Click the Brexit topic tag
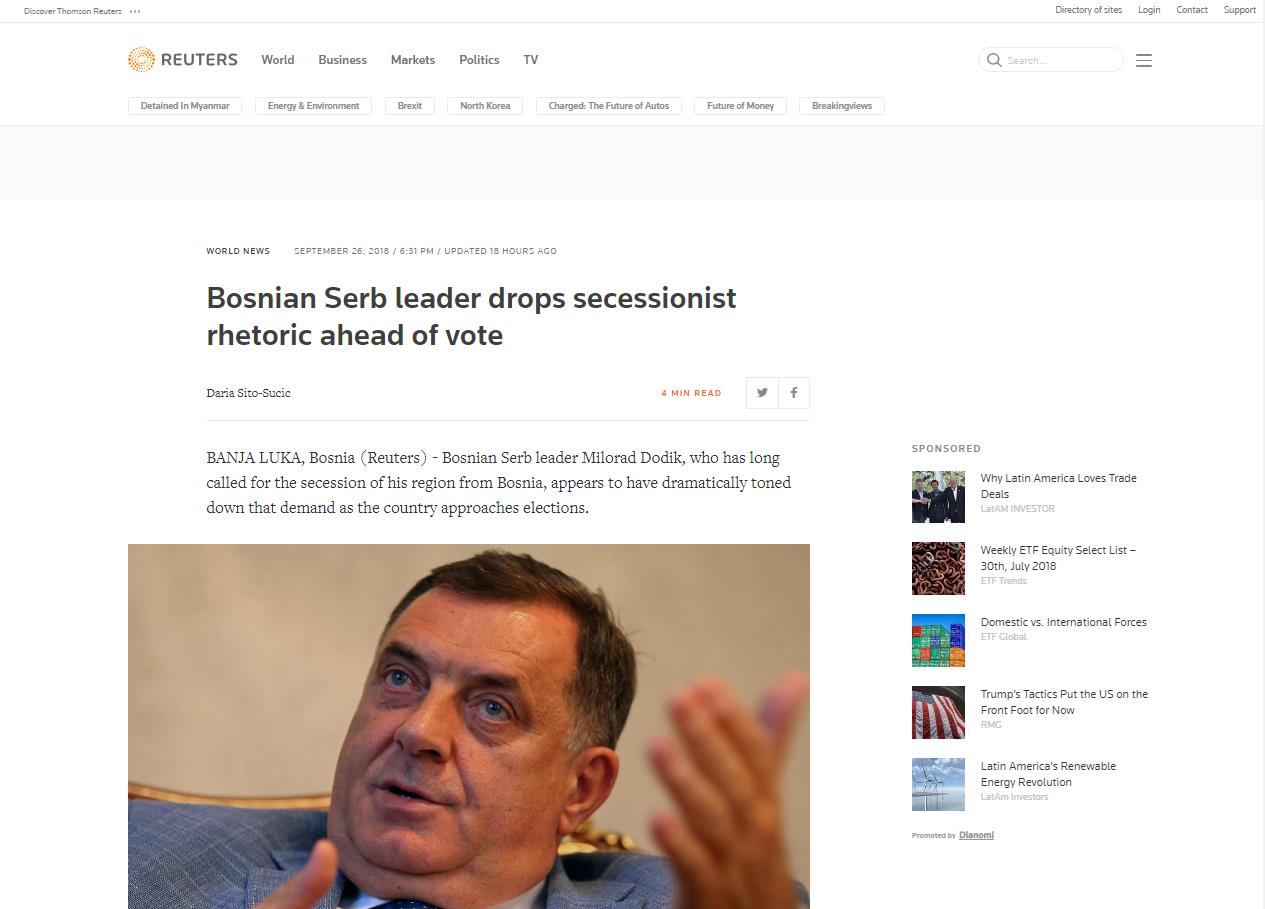This screenshot has width=1265, height=909. tap(410, 106)
